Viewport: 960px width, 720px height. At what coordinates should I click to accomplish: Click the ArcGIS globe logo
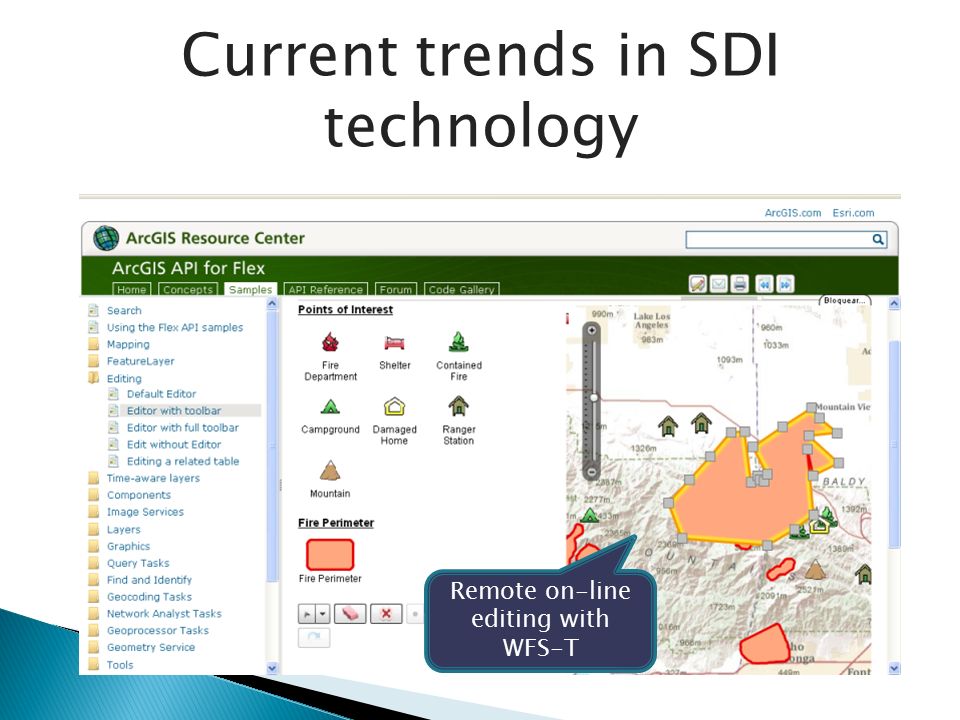click(x=106, y=238)
